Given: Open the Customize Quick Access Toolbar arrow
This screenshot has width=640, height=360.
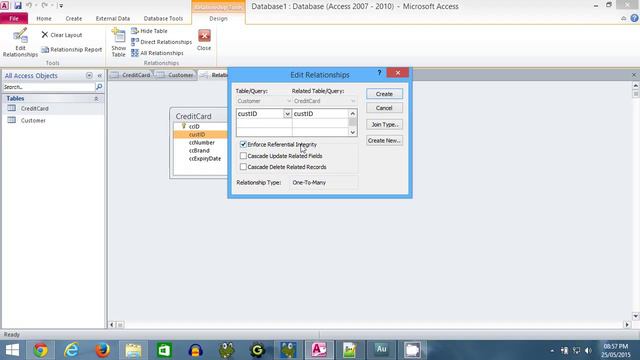Looking at the screenshot, I should pyautogui.click(x=61, y=6).
